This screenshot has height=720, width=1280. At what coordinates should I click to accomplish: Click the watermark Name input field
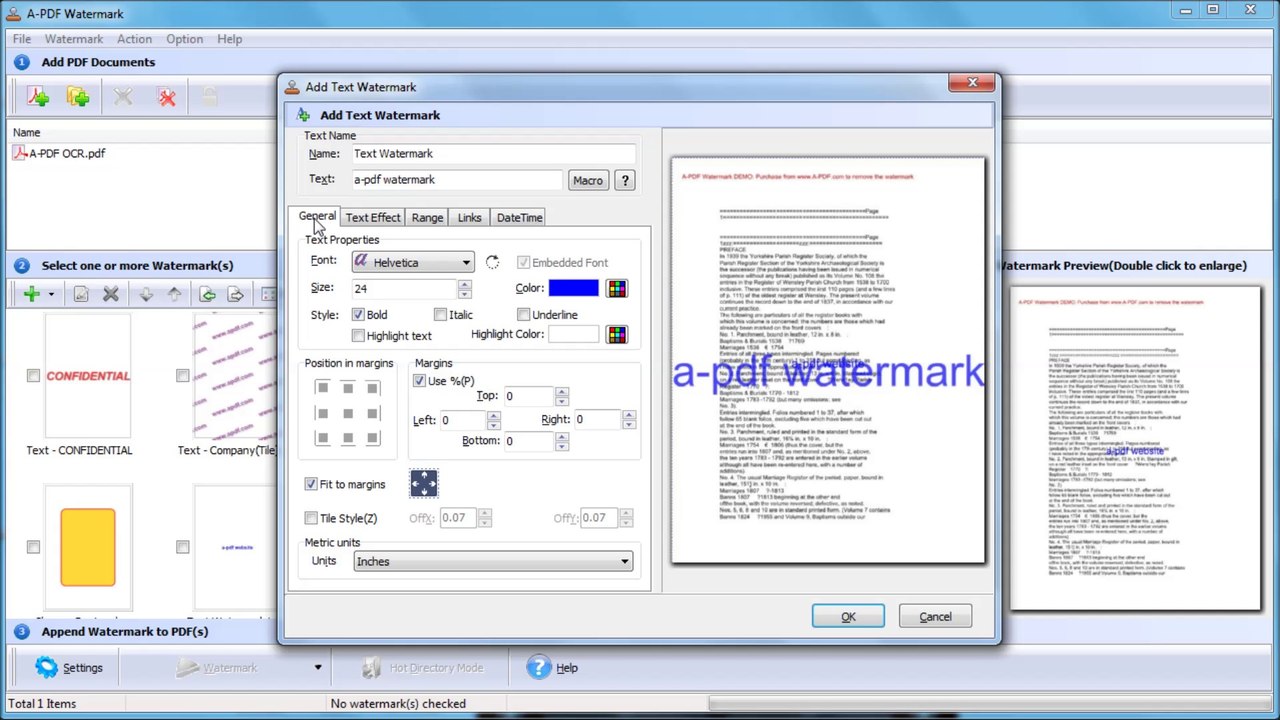(x=492, y=154)
